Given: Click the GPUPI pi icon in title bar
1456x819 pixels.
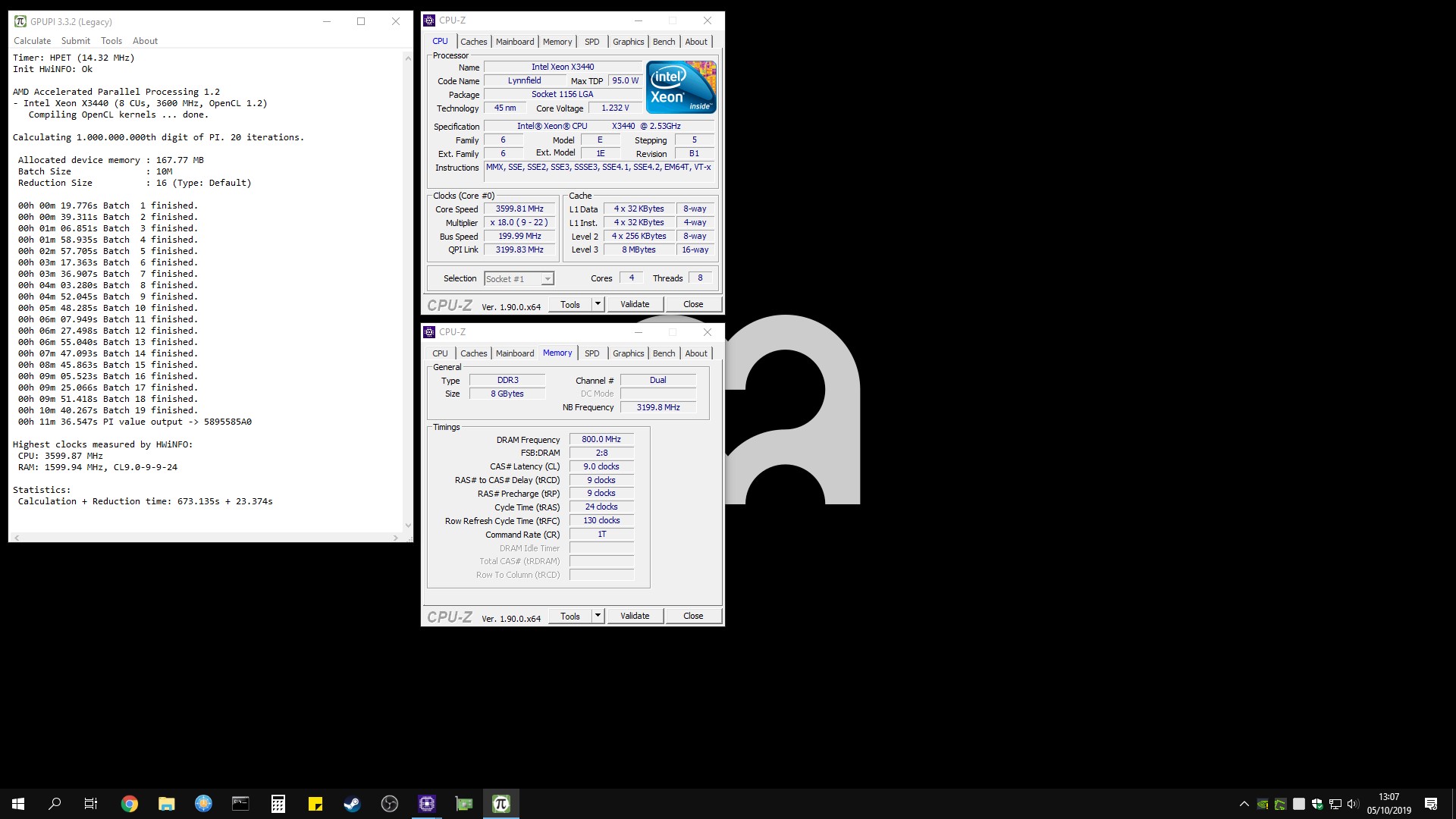Looking at the screenshot, I should 20,21.
